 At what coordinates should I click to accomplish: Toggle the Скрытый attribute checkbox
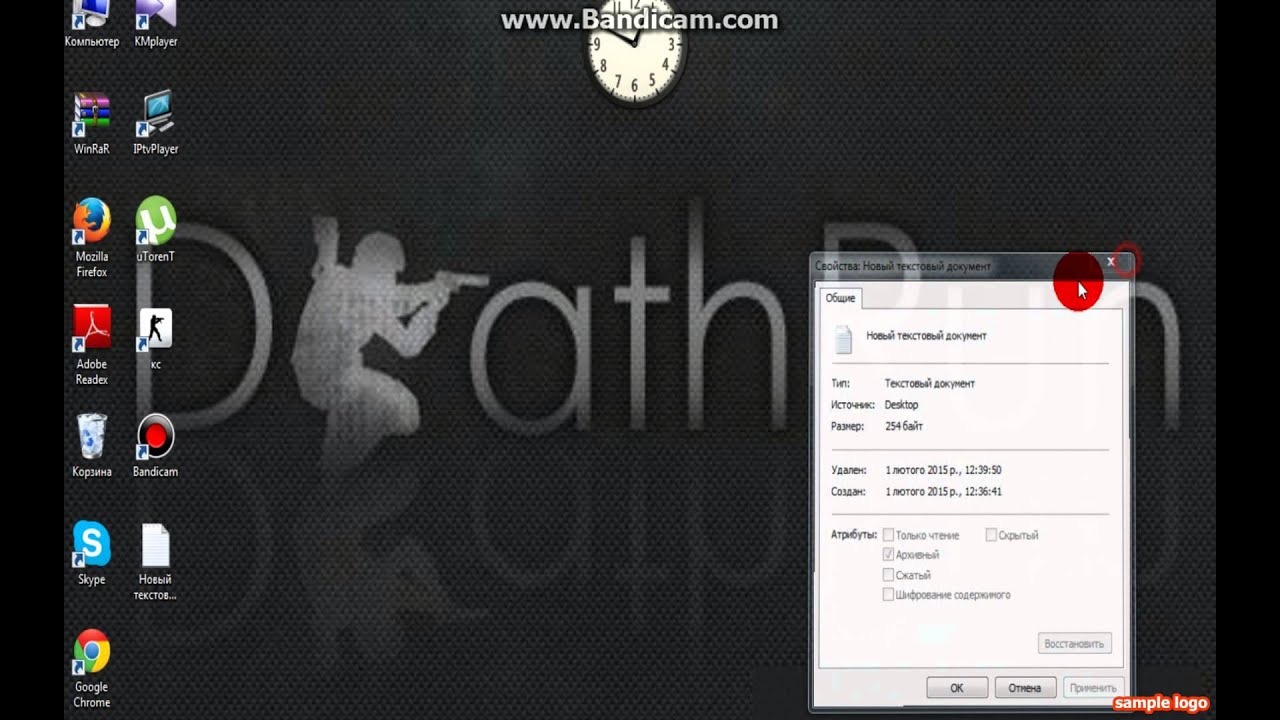[x=991, y=535]
